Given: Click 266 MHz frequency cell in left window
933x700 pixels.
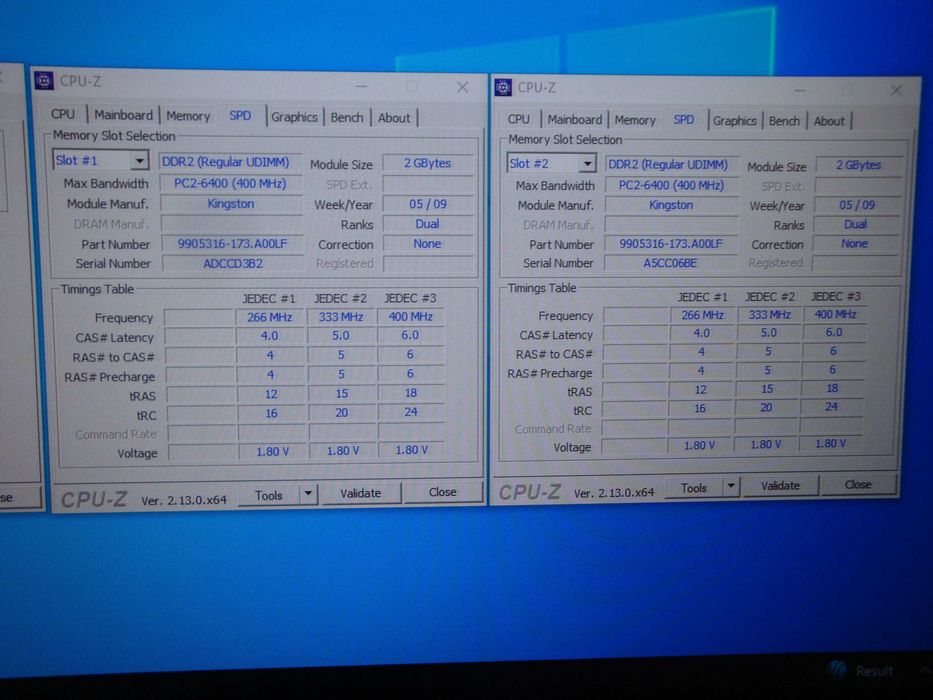Looking at the screenshot, I should 270,317.
